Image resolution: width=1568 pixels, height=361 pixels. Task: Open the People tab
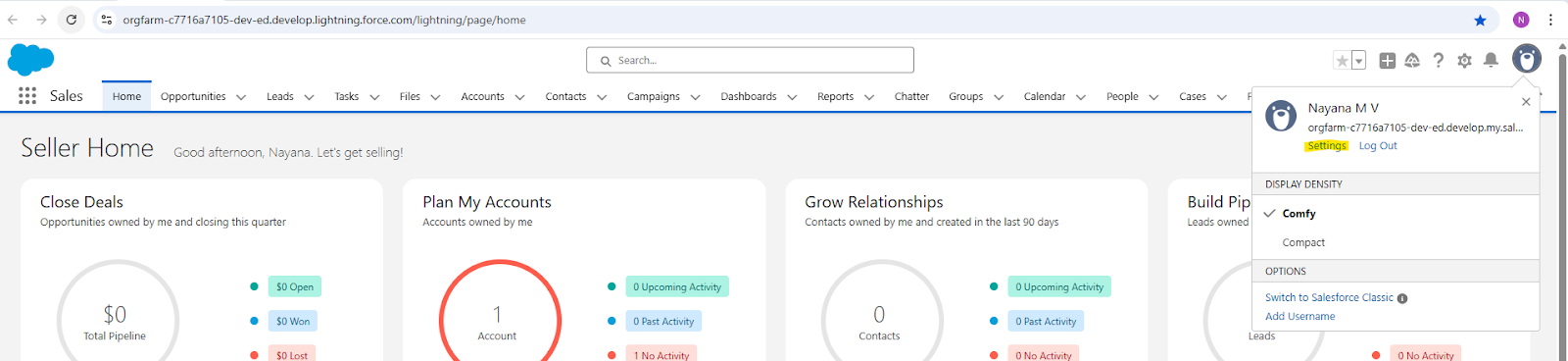pos(1122,96)
